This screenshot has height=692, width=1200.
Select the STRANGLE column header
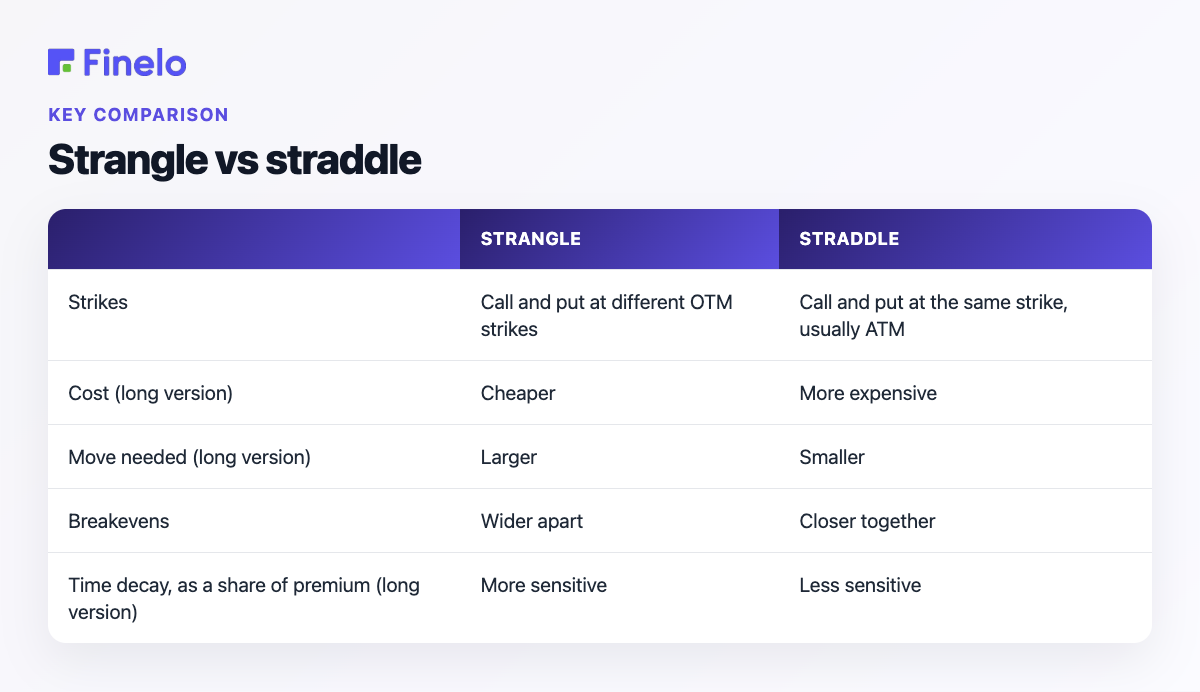pyautogui.click(x=531, y=239)
